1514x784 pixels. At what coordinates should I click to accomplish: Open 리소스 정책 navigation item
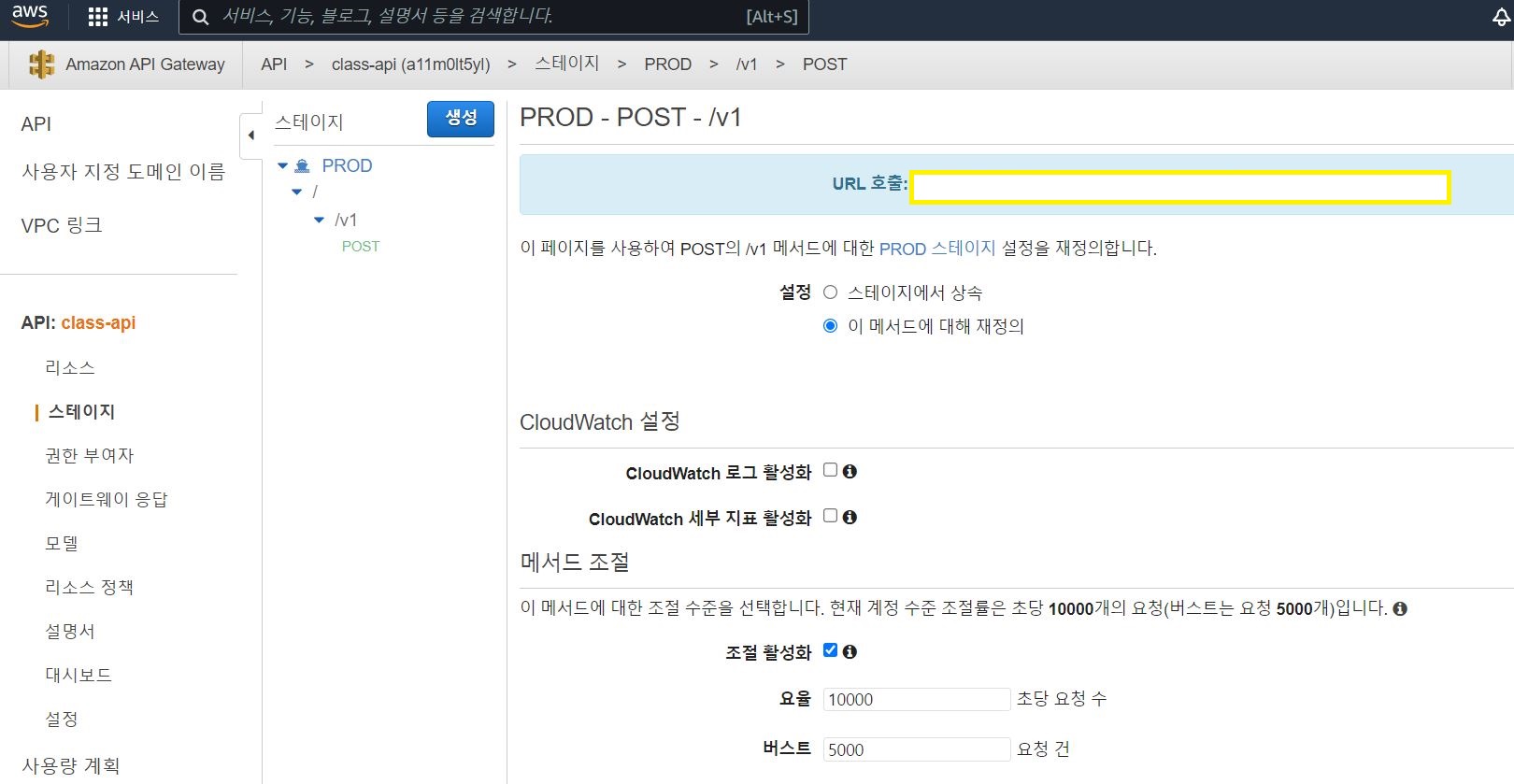click(x=90, y=588)
